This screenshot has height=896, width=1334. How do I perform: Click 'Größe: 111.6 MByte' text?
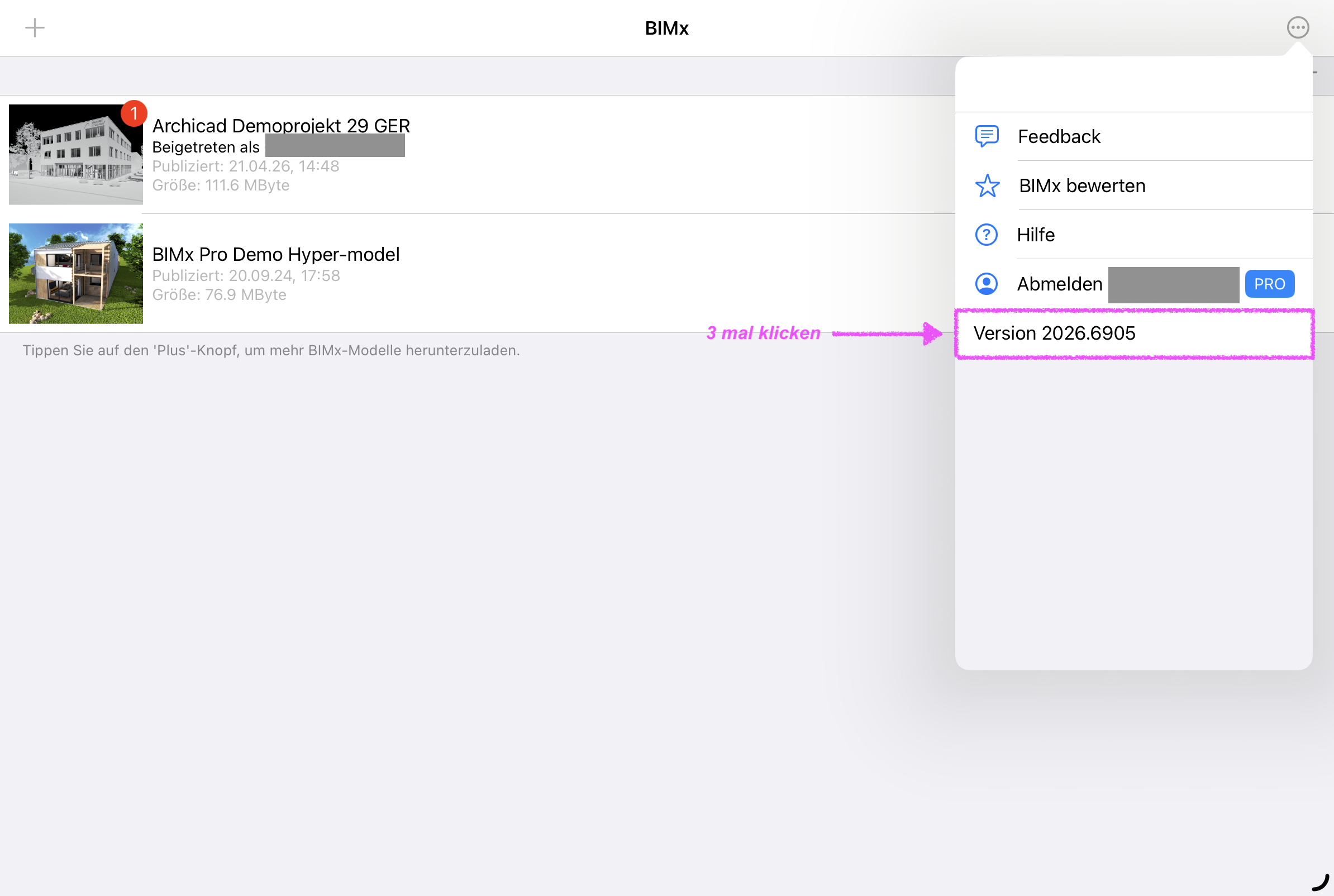[221, 185]
